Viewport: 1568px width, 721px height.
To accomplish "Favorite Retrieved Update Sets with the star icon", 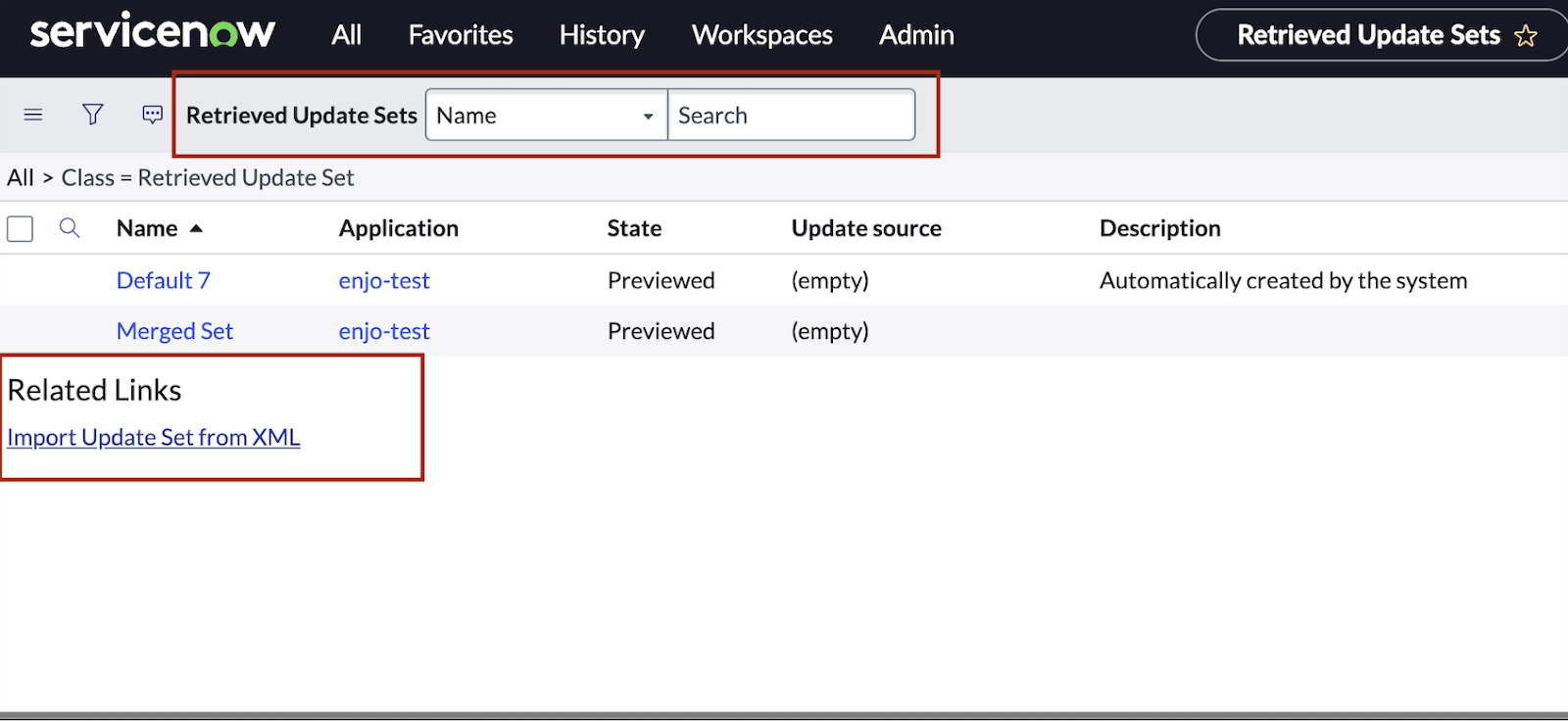I will tap(1526, 36).
